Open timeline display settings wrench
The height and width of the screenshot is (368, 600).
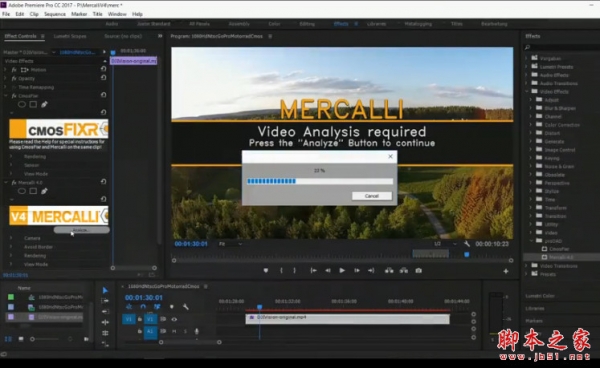[186, 307]
